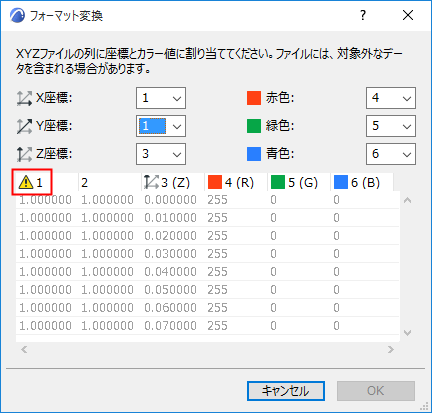Open the X座標 column dropdown

(x=161, y=98)
